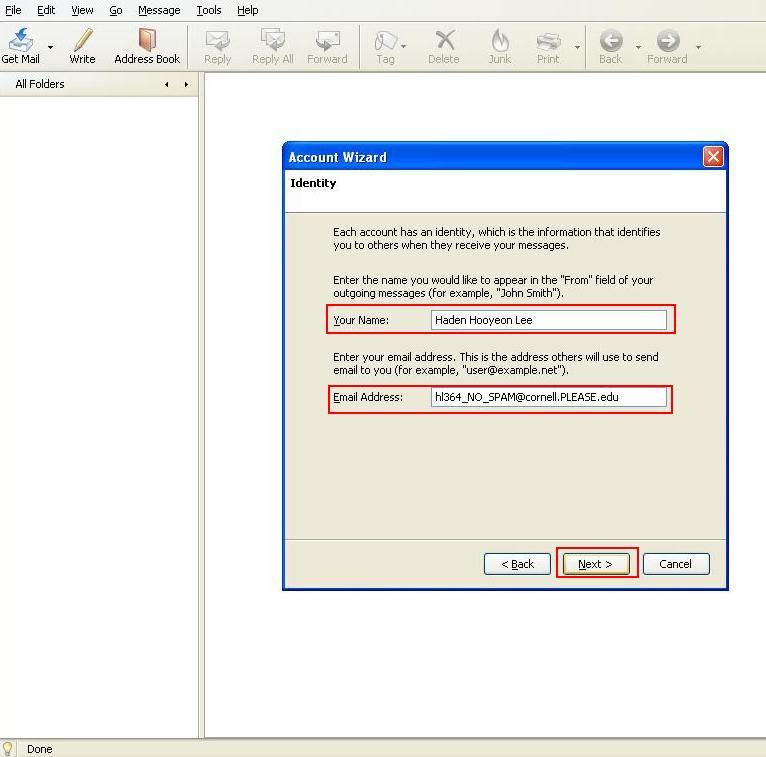This screenshot has height=757, width=766.
Task: Click the lightbulb icon in status bar
Action: point(9,748)
